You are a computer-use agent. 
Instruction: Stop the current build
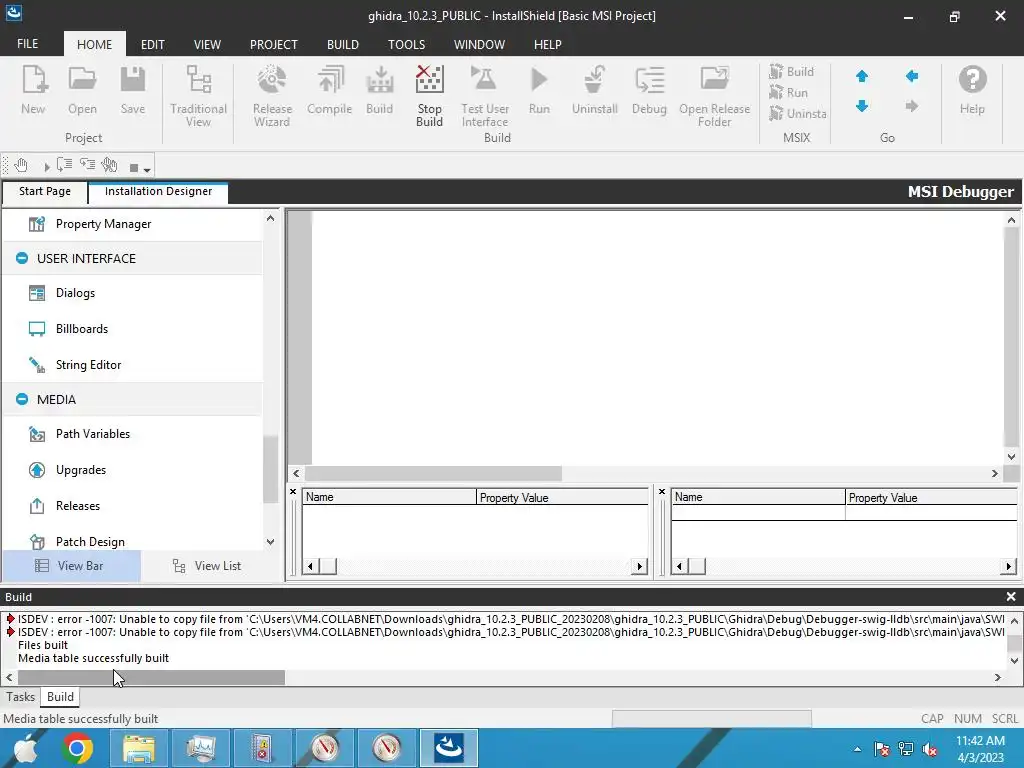430,96
